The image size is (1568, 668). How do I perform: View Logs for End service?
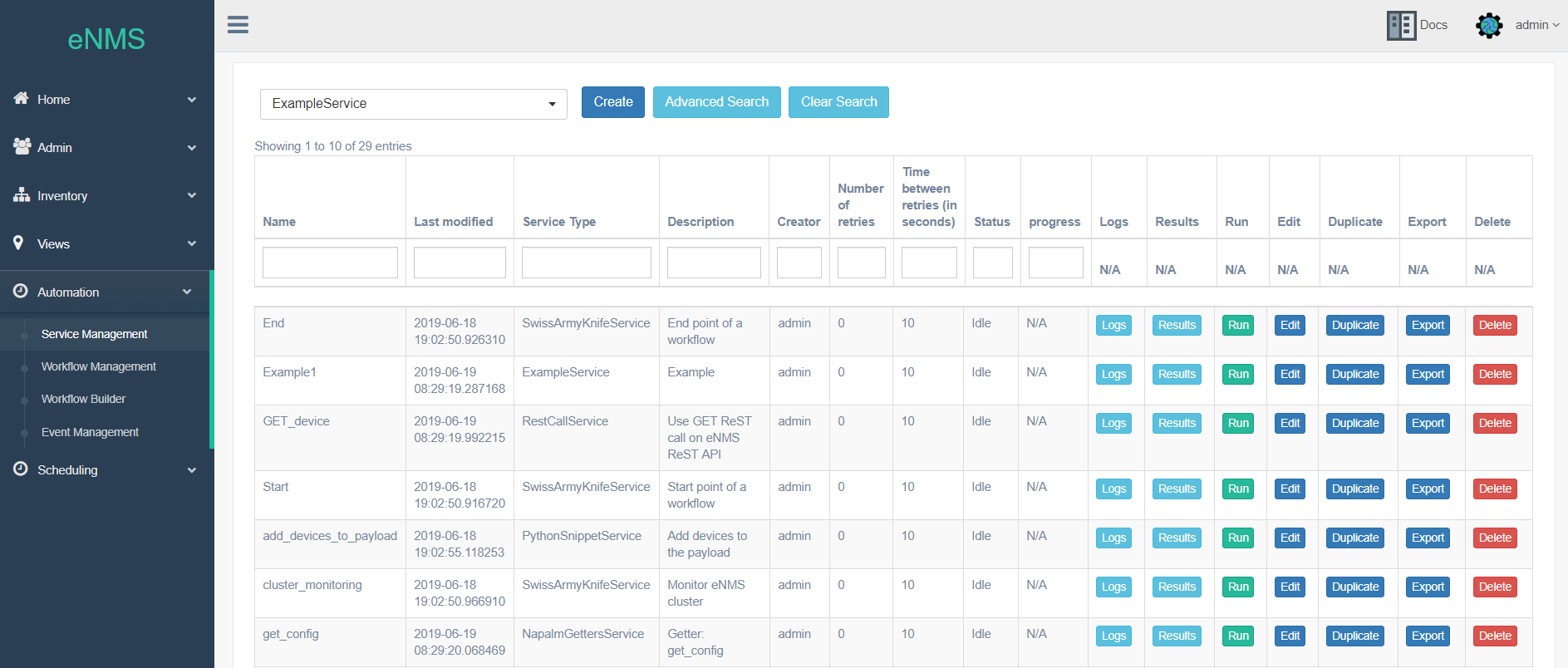[x=1113, y=326]
